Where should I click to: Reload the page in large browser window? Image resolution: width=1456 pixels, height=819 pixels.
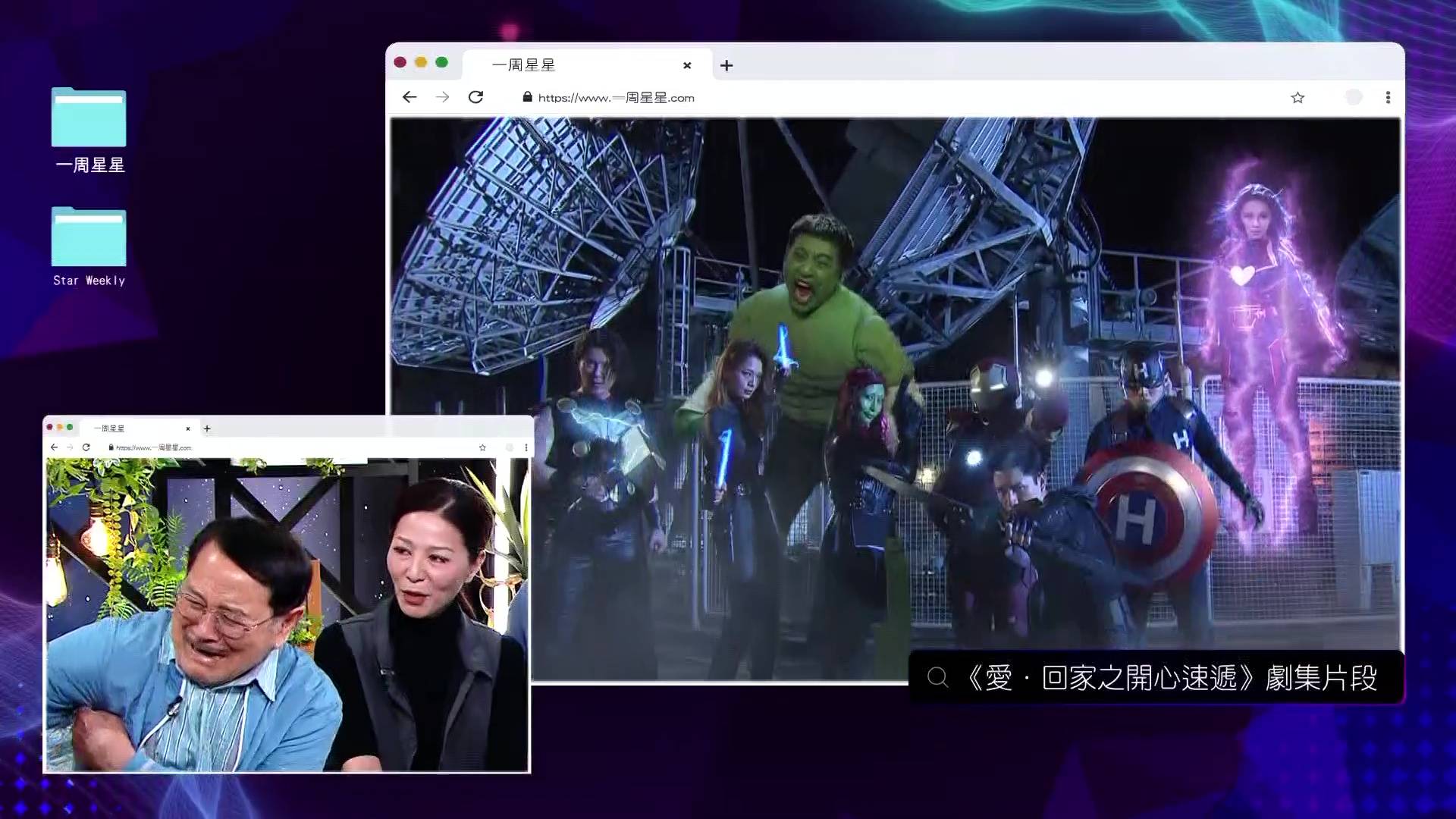[476, 97]
